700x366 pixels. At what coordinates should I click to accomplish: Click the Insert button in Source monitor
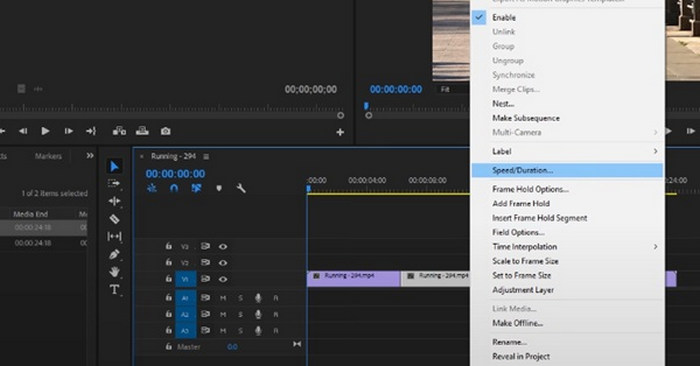(119, 131)
